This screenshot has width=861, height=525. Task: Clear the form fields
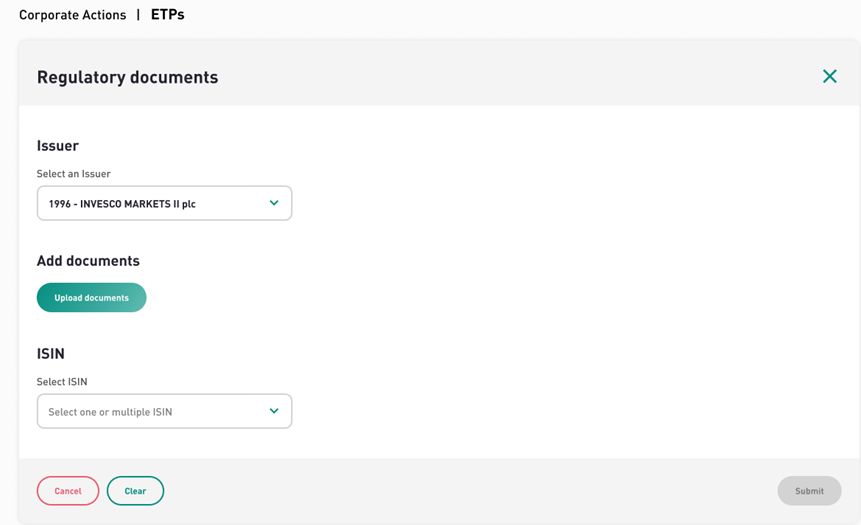pyautogui.click(x=135, y=491)
